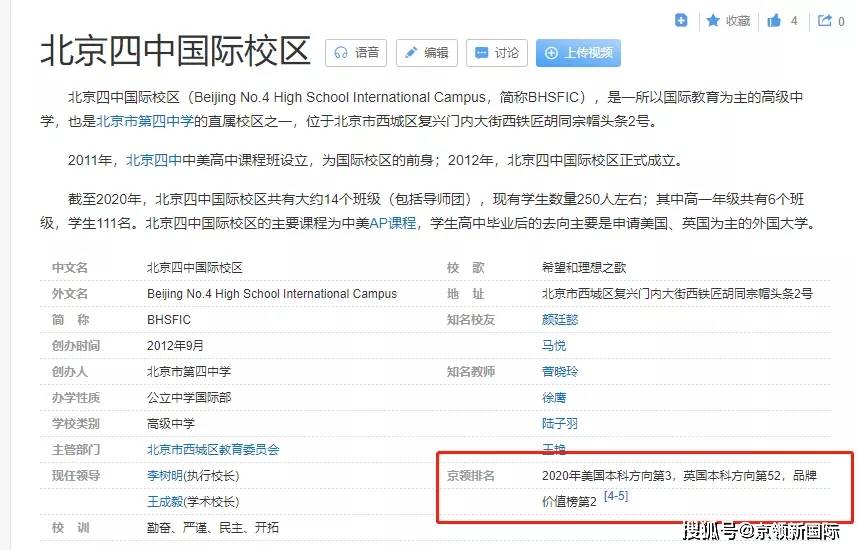Open the 北京四中 link in 2011 paragraph

[x=154, y=160]
